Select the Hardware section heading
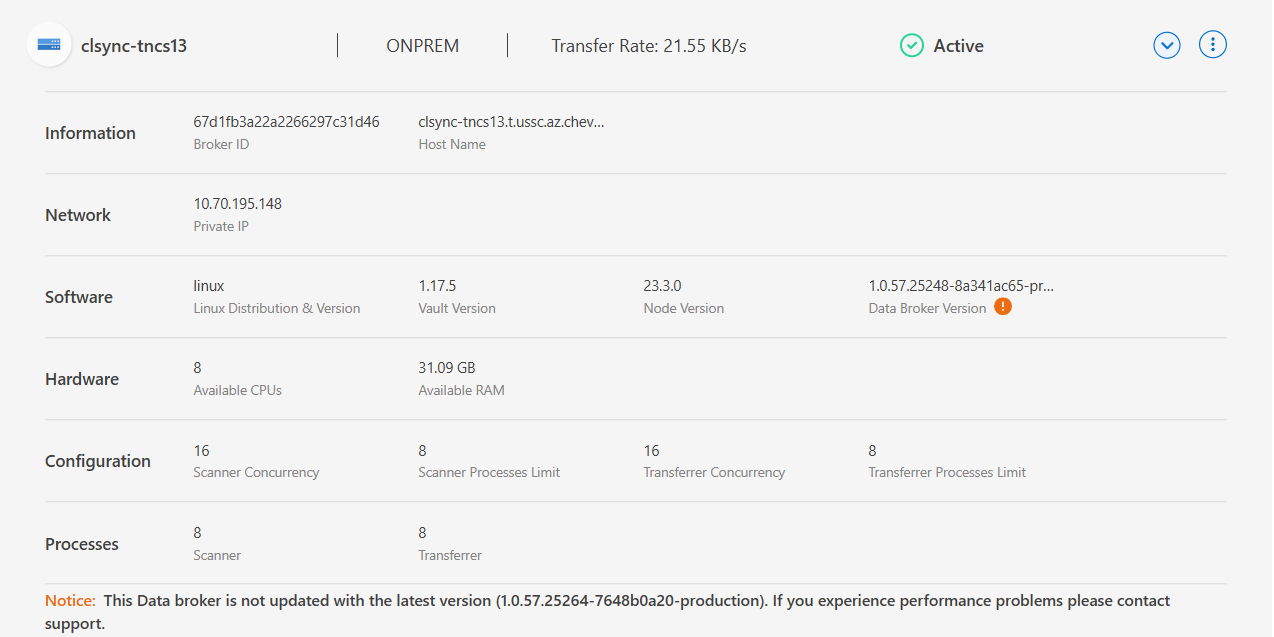Image resolution: width=1274 pixels, height=637 pixels. click(81, 379)
